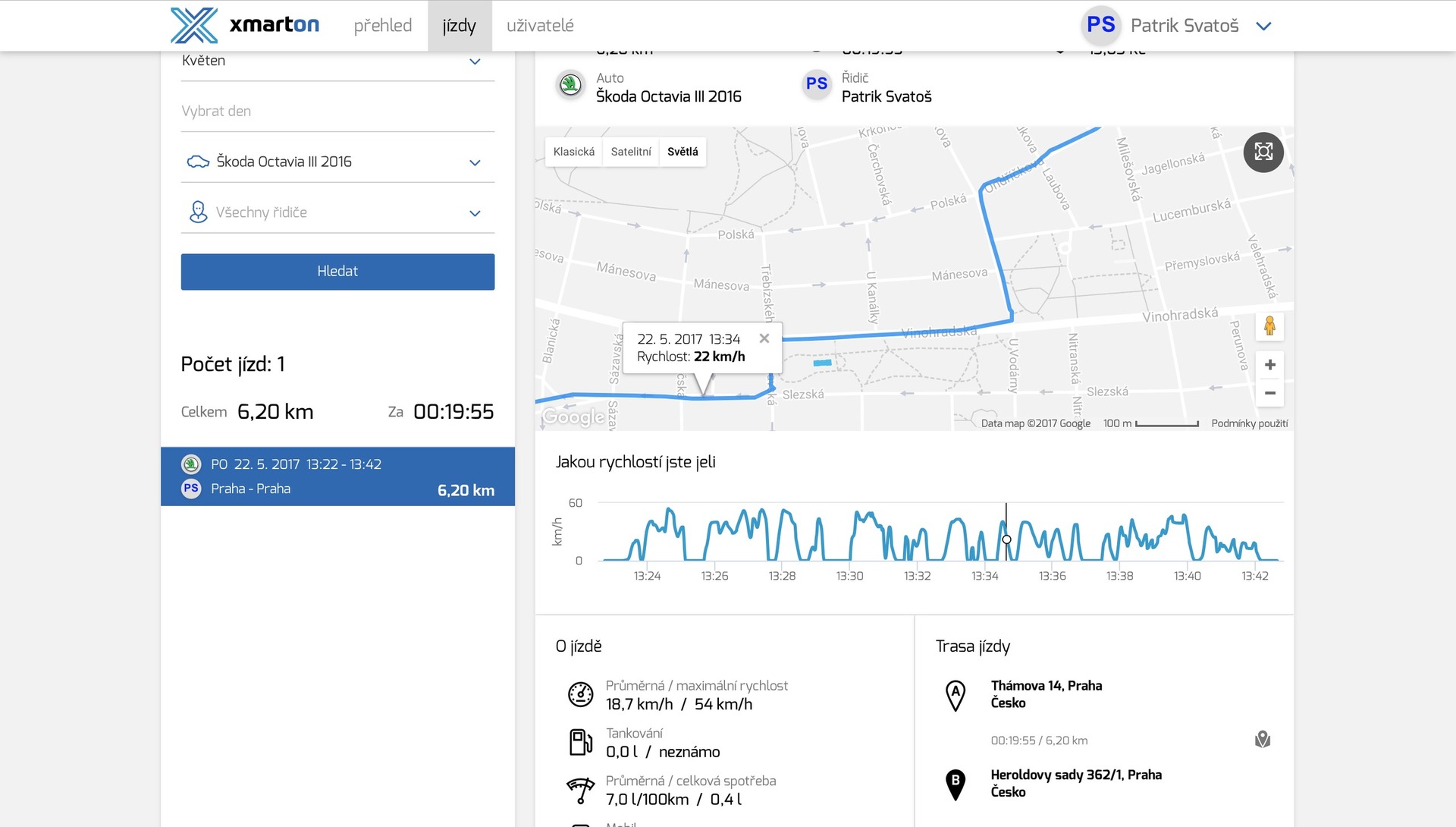Click end point B marker icon

pyautogui.click(x=955, y=784)
